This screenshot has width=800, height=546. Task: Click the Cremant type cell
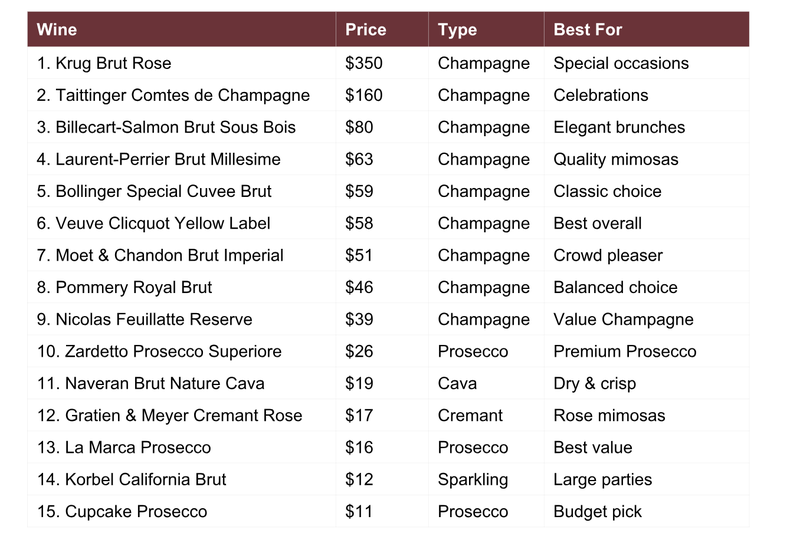click(470, 415)
